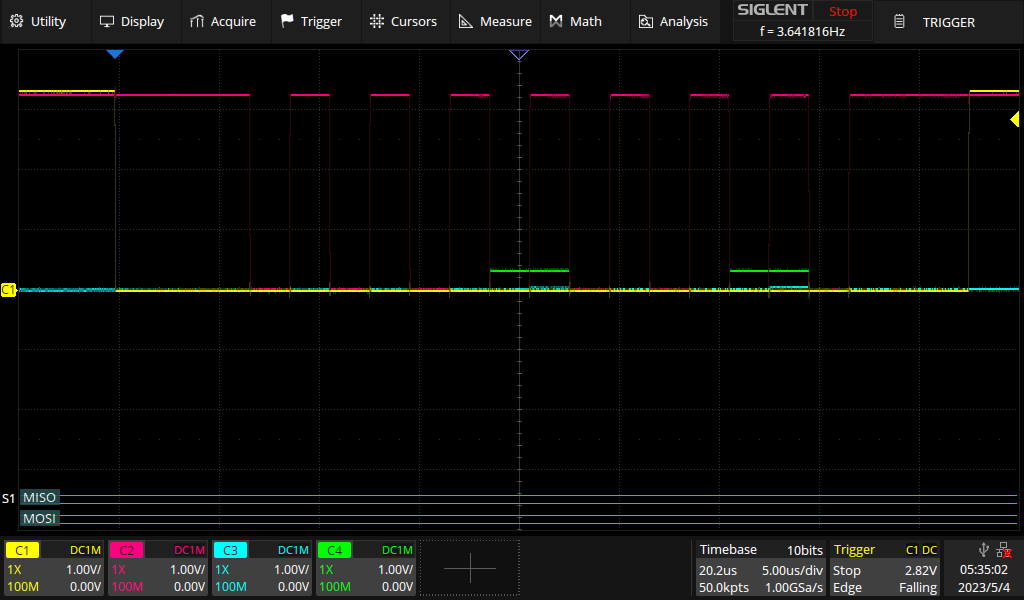Toggle channel C3 on or off

[228, 549]
